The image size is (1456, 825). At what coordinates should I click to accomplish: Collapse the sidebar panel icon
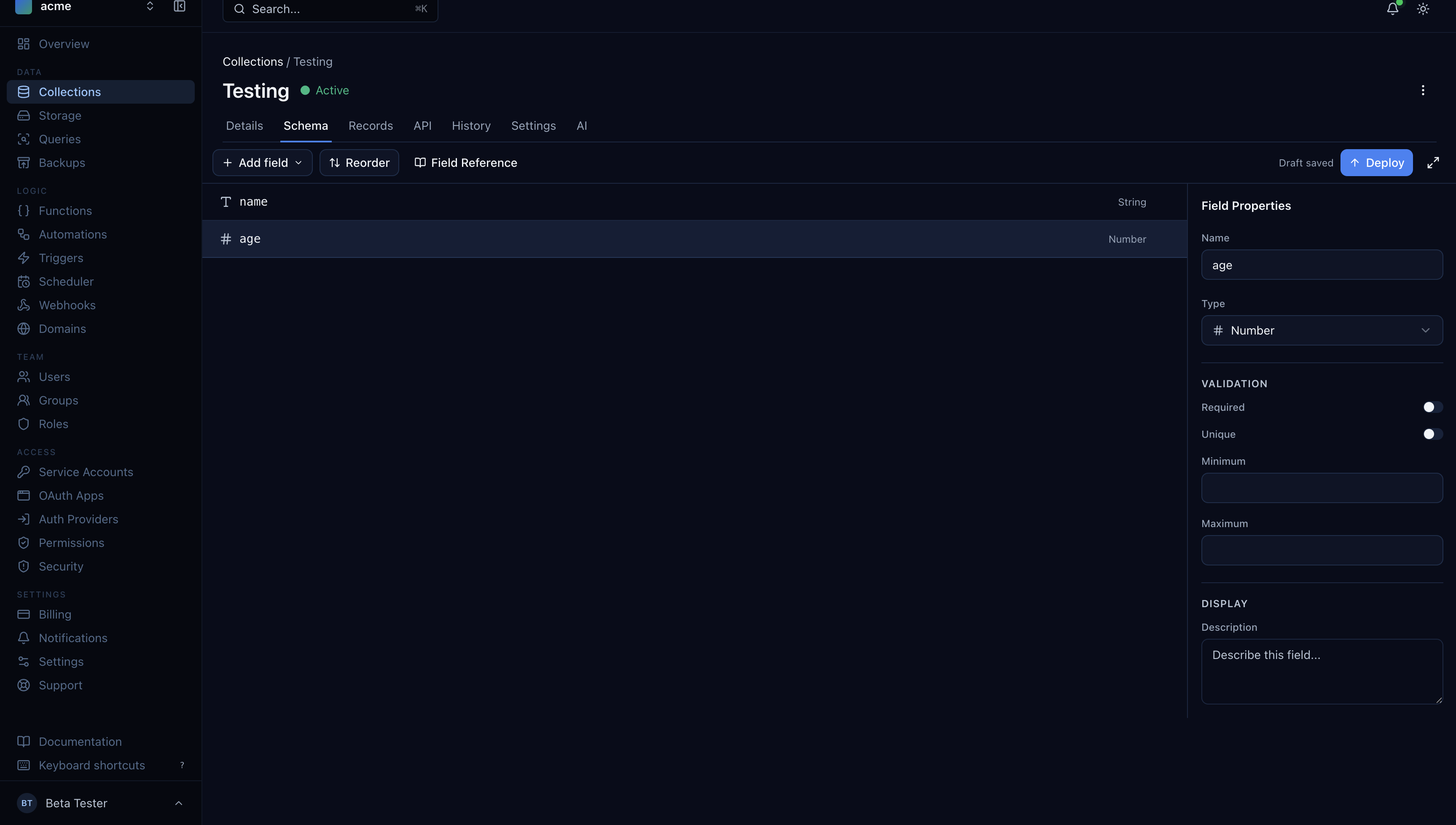(179, 6)
